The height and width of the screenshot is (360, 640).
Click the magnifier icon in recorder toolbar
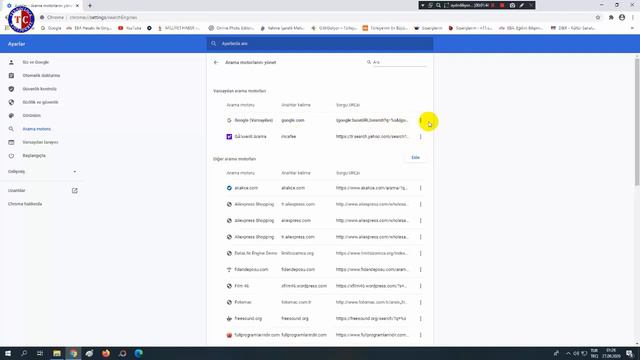438,5
